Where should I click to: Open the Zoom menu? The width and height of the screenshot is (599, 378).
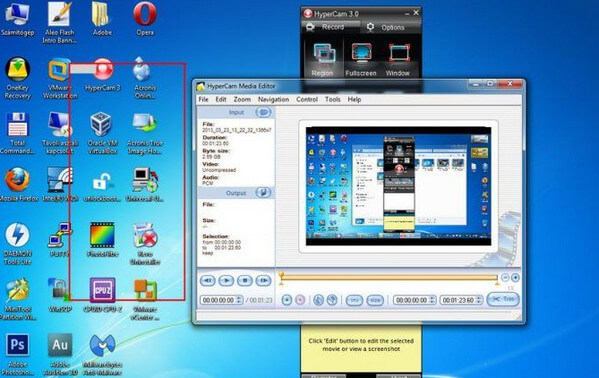coord(242,99)
